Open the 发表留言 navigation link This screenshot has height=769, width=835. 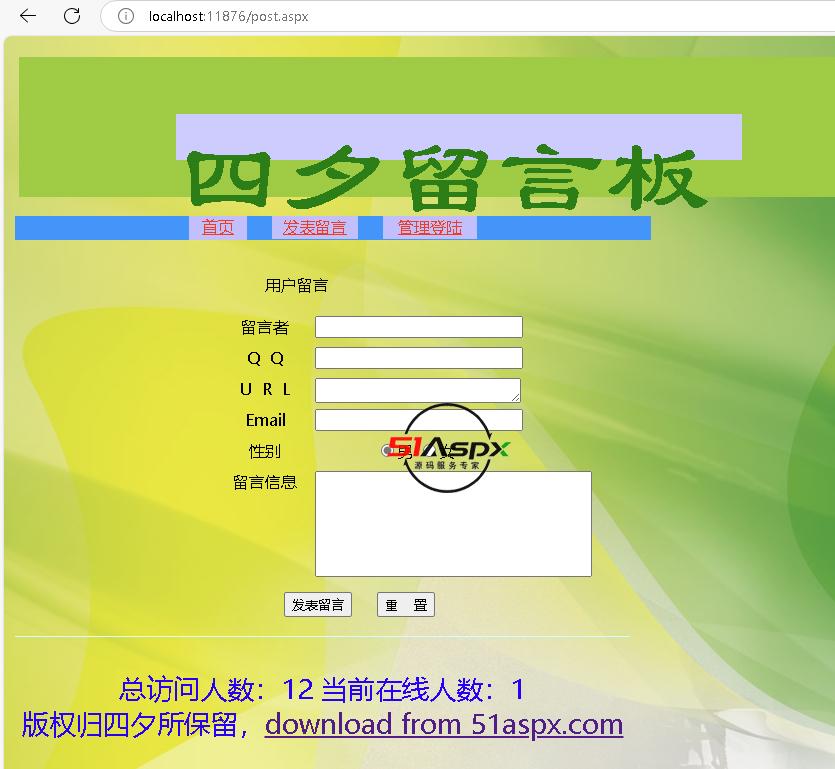click(314, 228)
